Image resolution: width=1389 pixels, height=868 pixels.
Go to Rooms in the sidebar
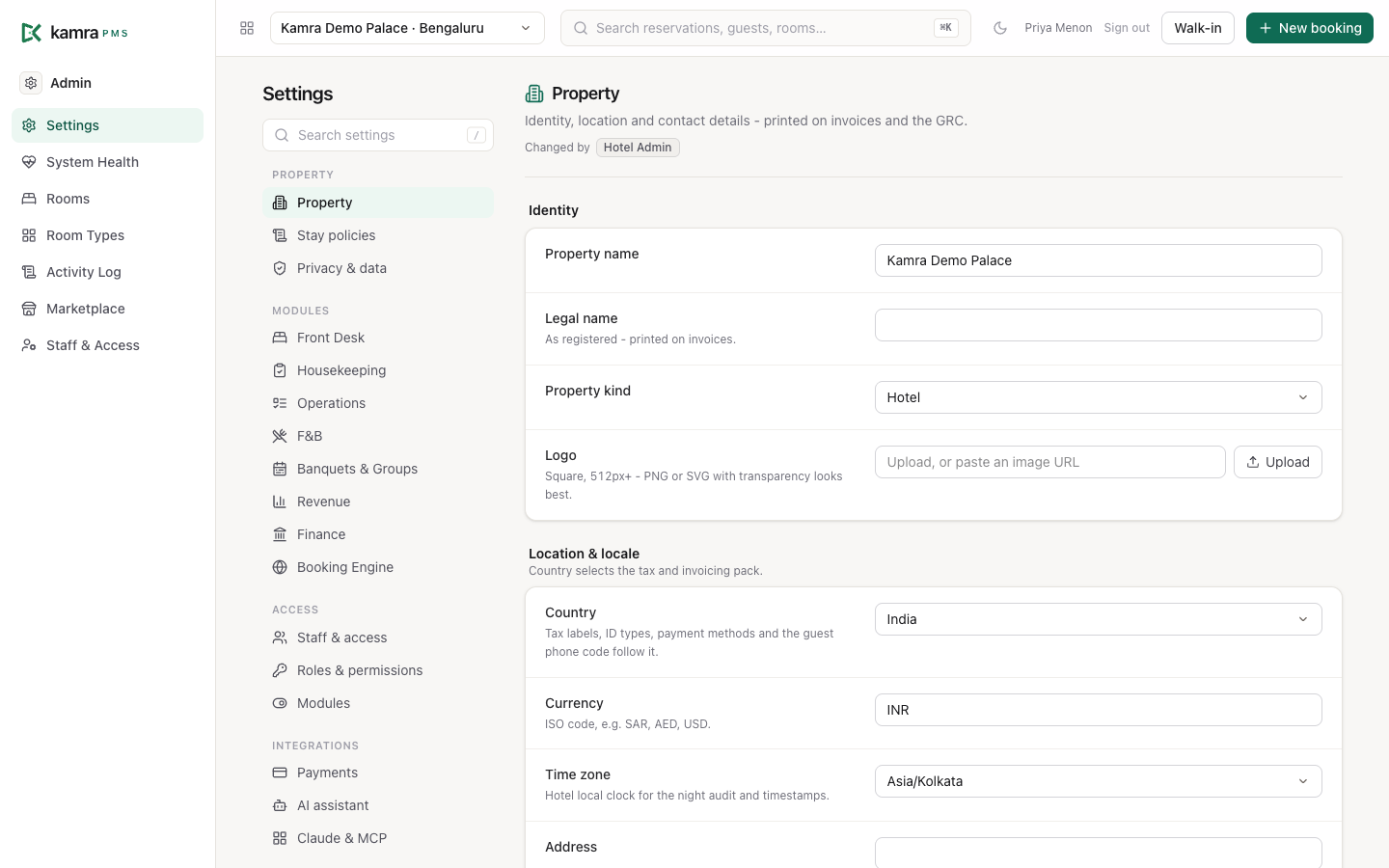(107, 199)
